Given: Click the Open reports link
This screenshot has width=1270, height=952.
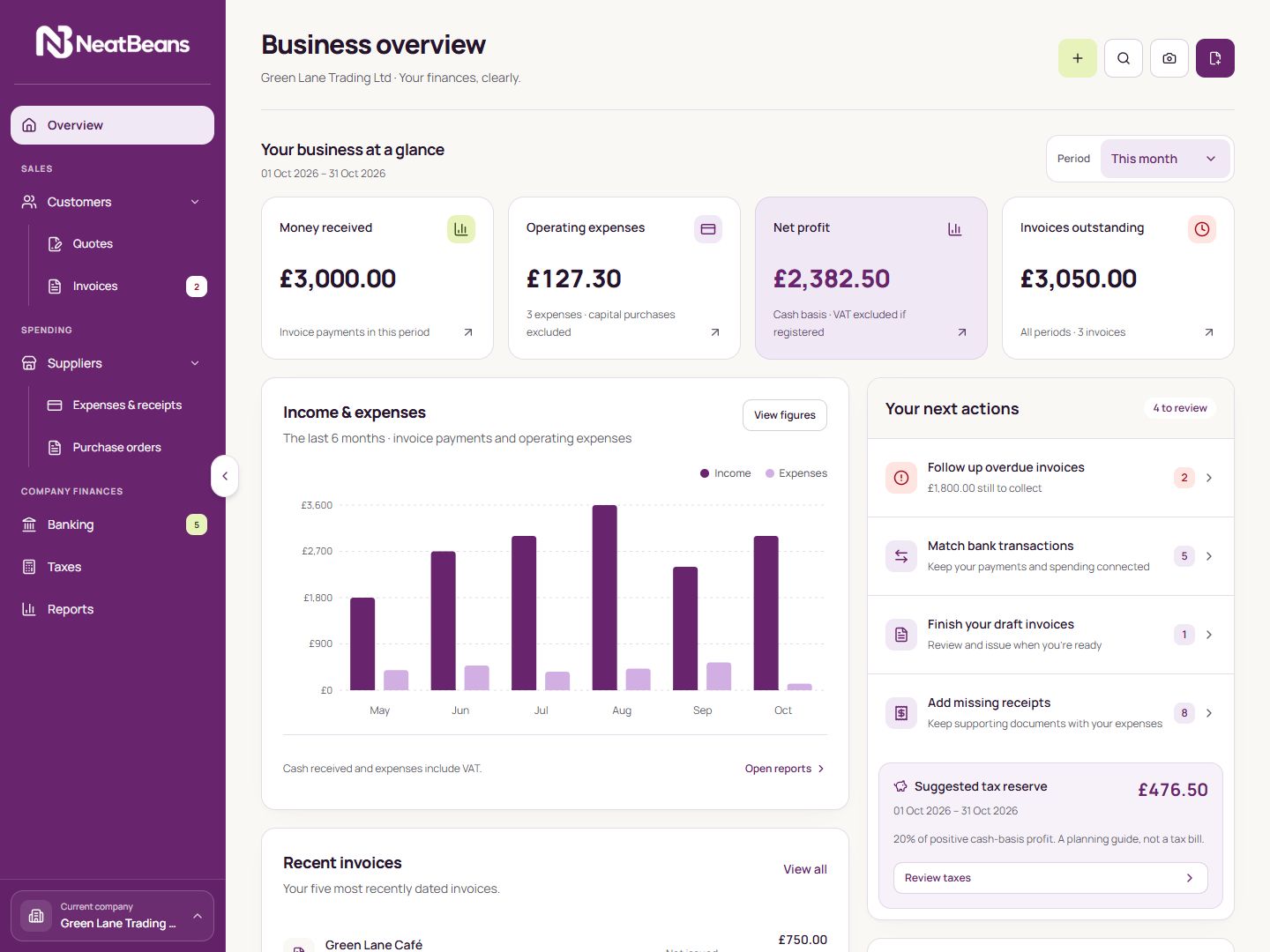Looking at the screenshot, I should coord(784,769).
